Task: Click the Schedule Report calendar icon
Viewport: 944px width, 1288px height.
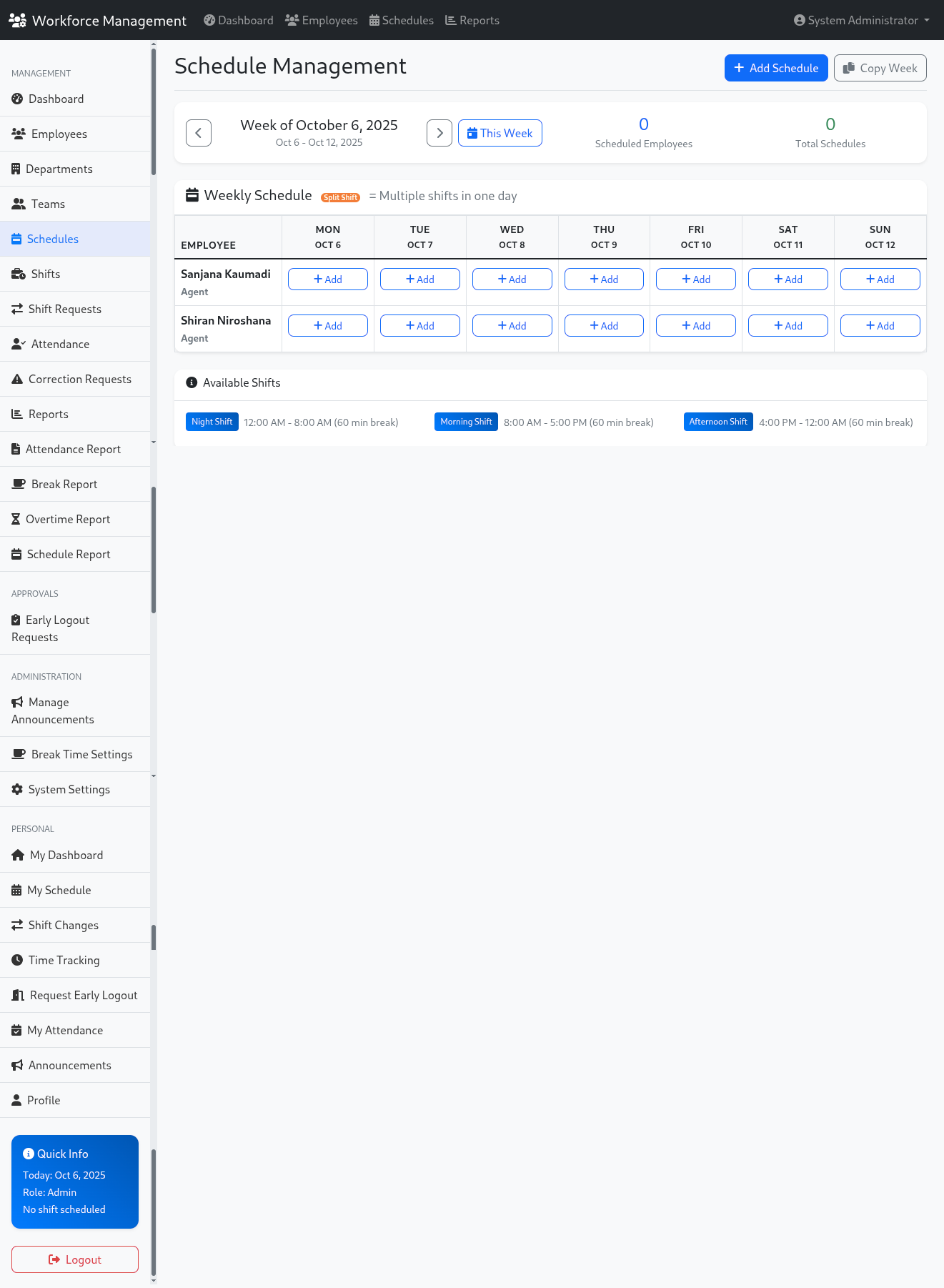Action: (16, 554)
